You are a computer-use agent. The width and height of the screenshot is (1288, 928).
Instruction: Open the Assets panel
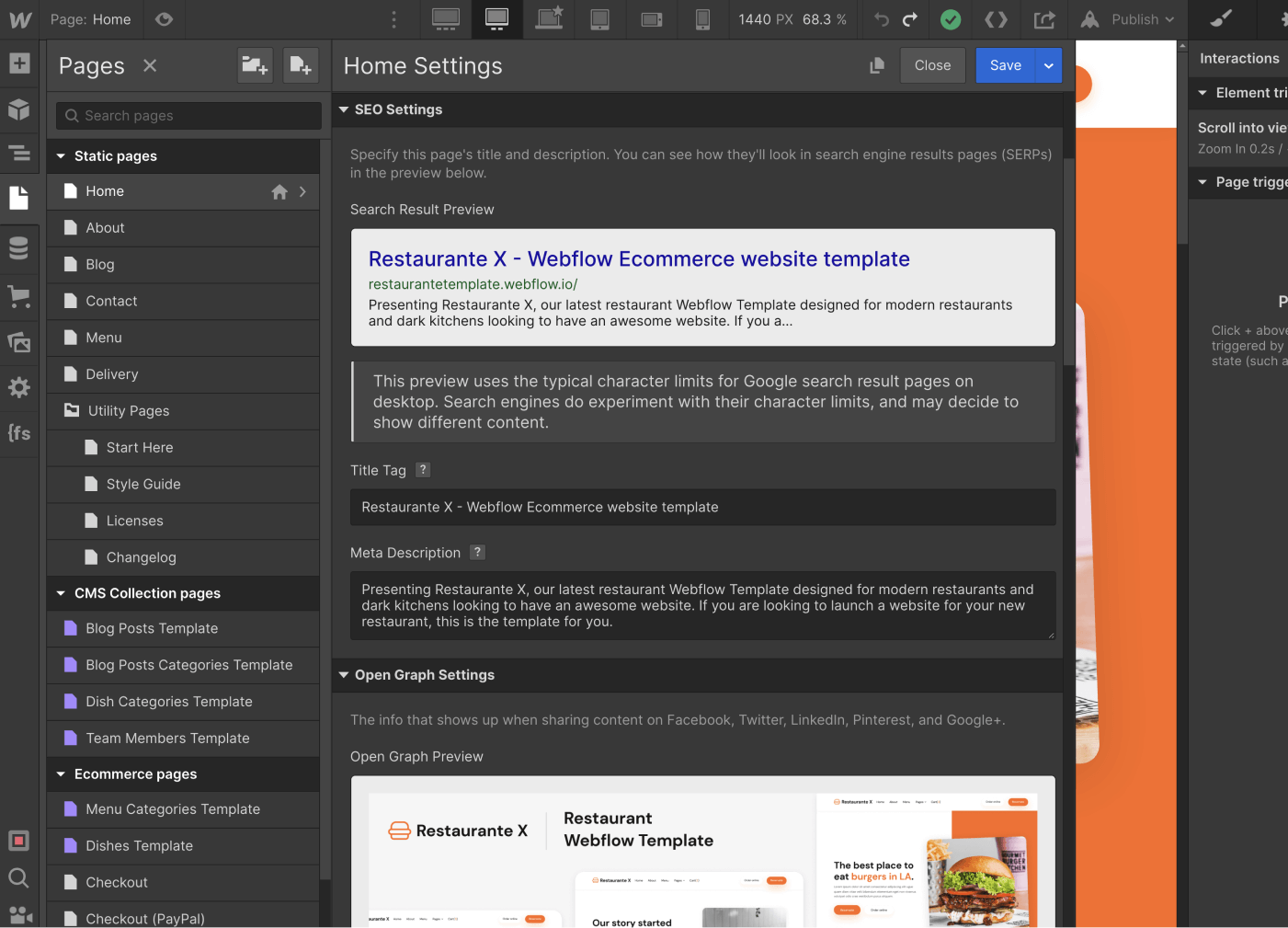click(19, 342)
